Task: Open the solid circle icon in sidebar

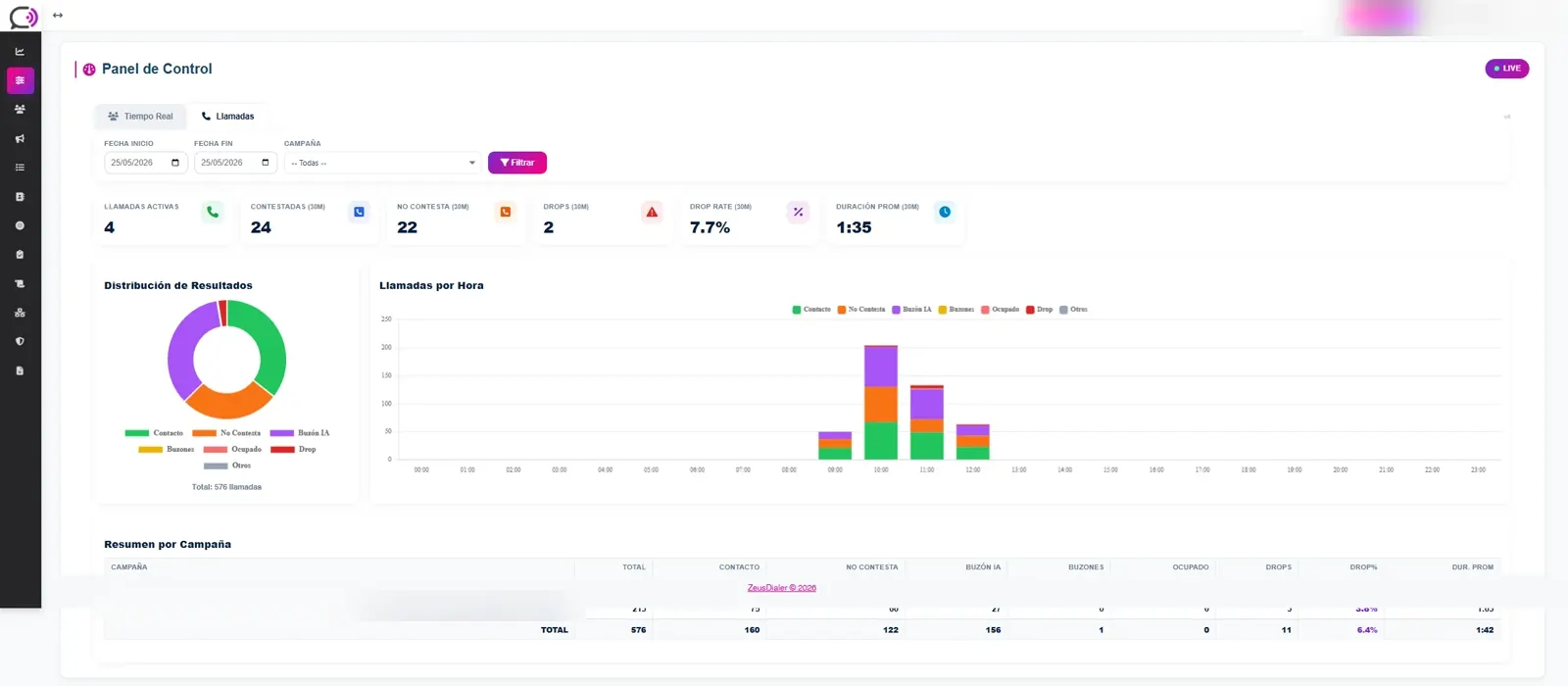Action: click(20, 225)
